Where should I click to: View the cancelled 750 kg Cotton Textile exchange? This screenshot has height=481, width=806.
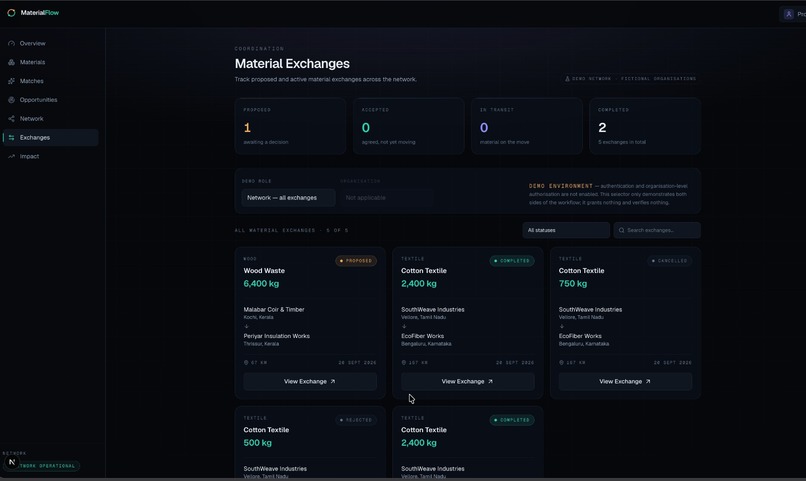tap(625, 381)
